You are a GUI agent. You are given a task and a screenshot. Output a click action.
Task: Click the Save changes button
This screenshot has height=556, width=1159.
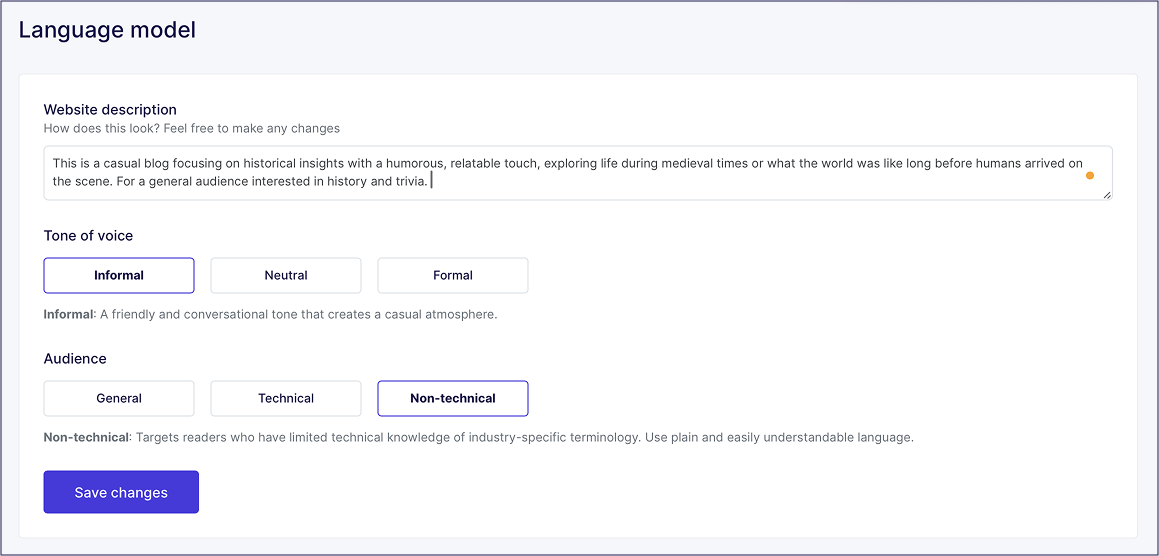tap(121, 492)
